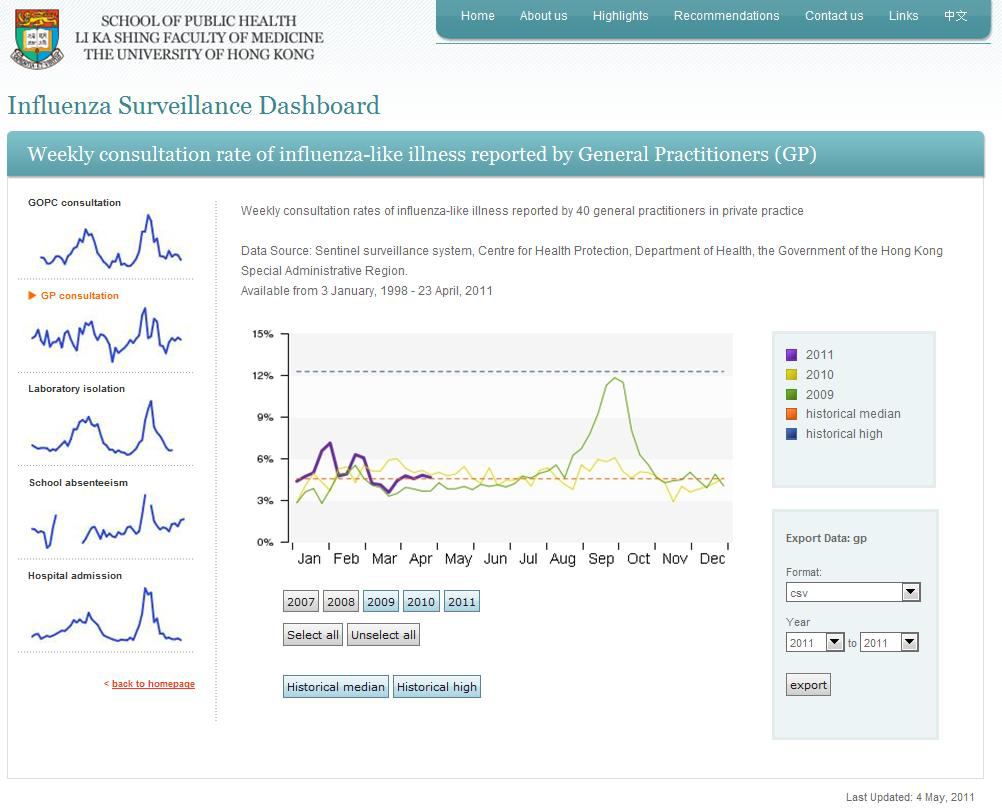This screenshot has height=810, width=1002.
Task: Click the purple 2011 legend swatch
Action: tap(792, 355)
